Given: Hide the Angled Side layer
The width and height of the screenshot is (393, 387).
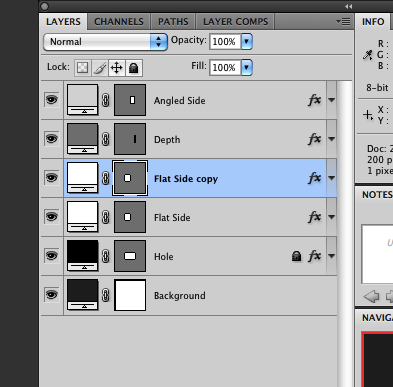Looking at the screenshot, I should 52,100.
